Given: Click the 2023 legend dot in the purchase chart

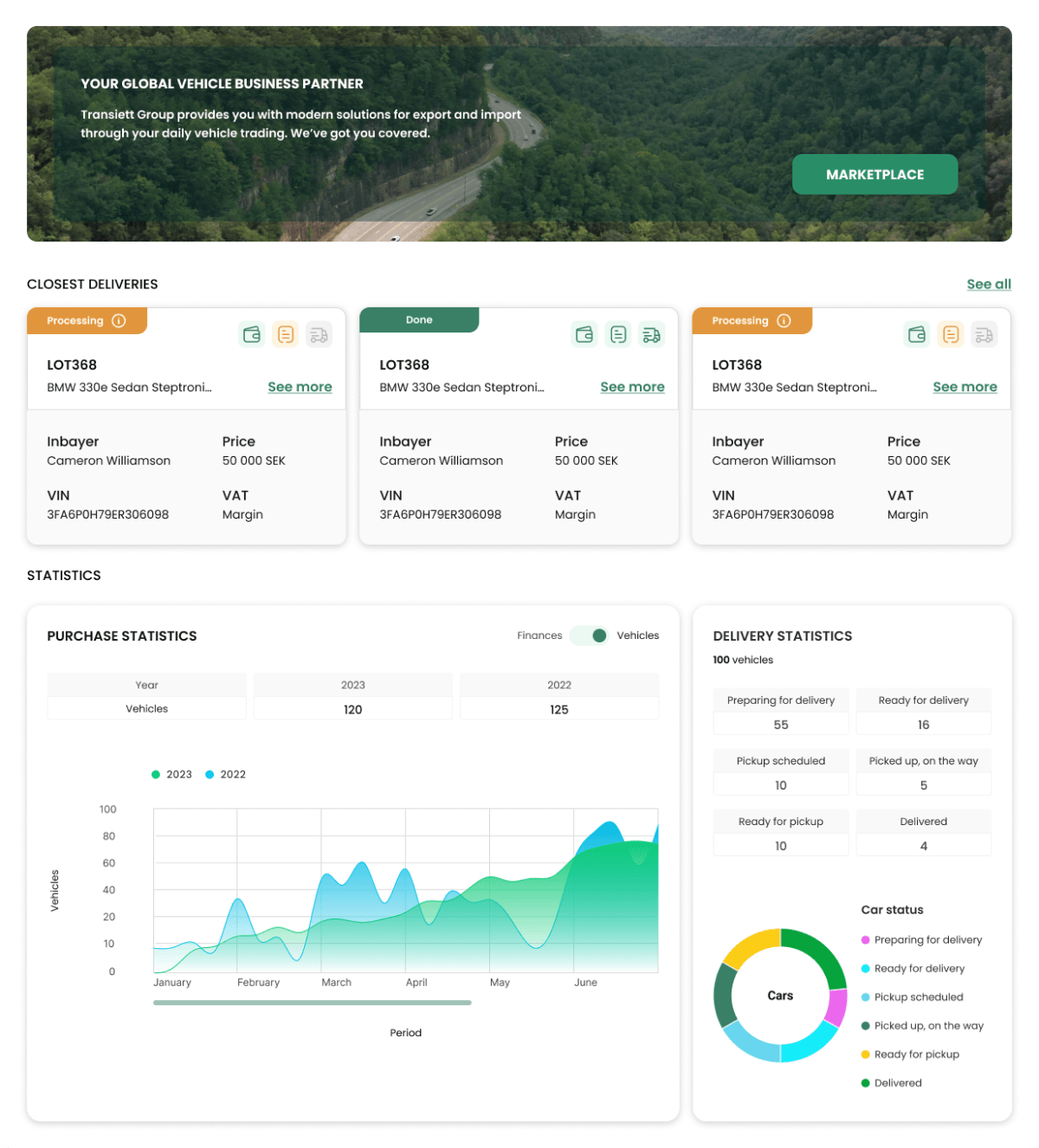Looking at the screenshot, I should (156, 774).
